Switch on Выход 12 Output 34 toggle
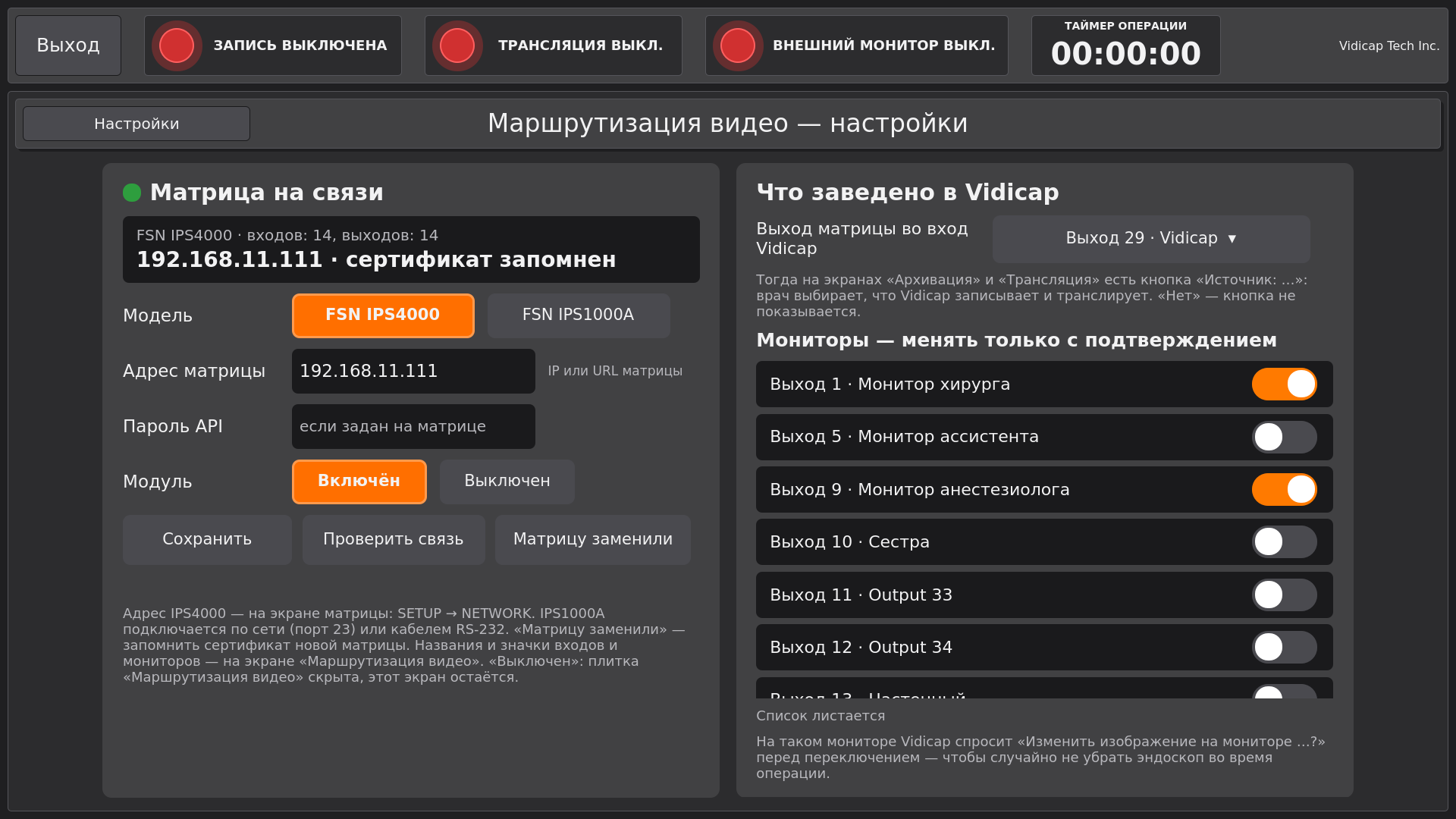 (1284, 647)
